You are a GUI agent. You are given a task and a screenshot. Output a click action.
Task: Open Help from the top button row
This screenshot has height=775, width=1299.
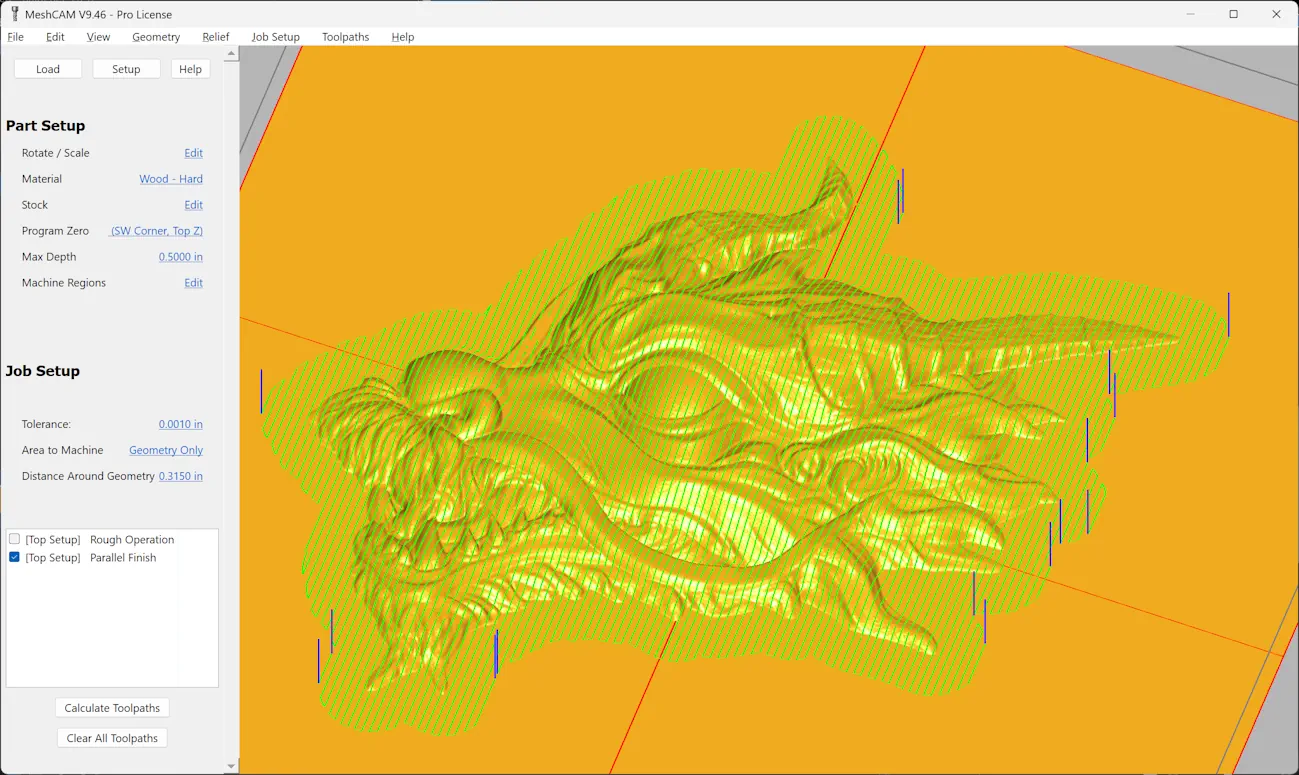tap(190, 68)
